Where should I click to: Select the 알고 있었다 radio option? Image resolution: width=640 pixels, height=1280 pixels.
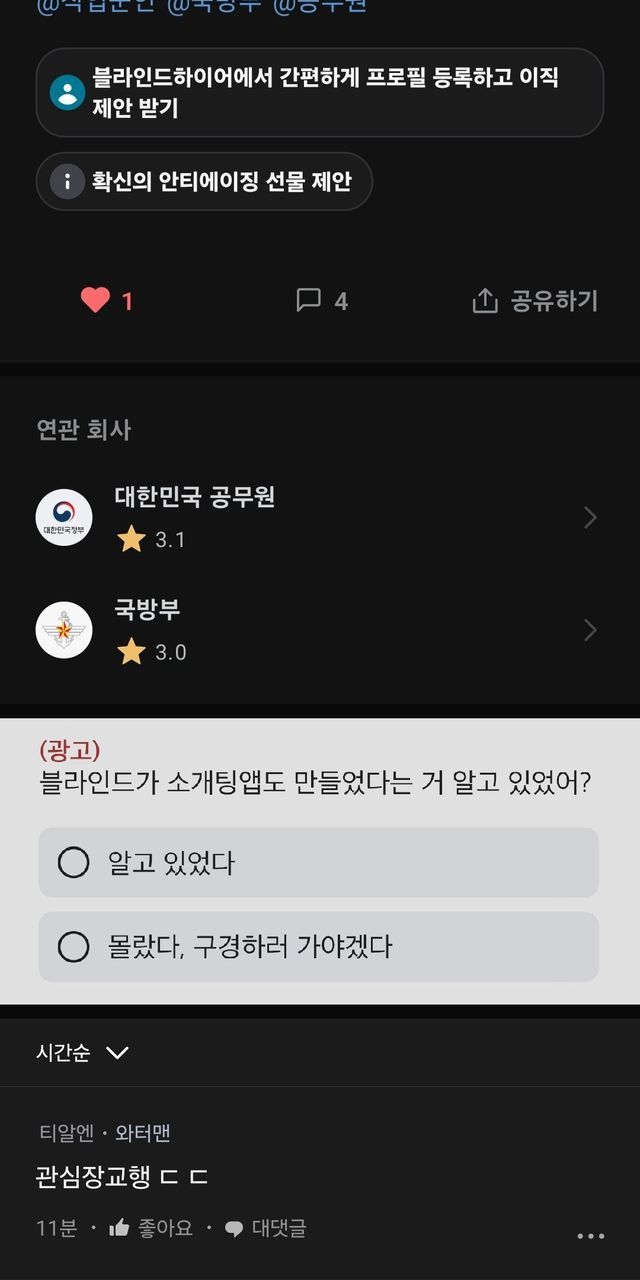click(x=74, y=862)
